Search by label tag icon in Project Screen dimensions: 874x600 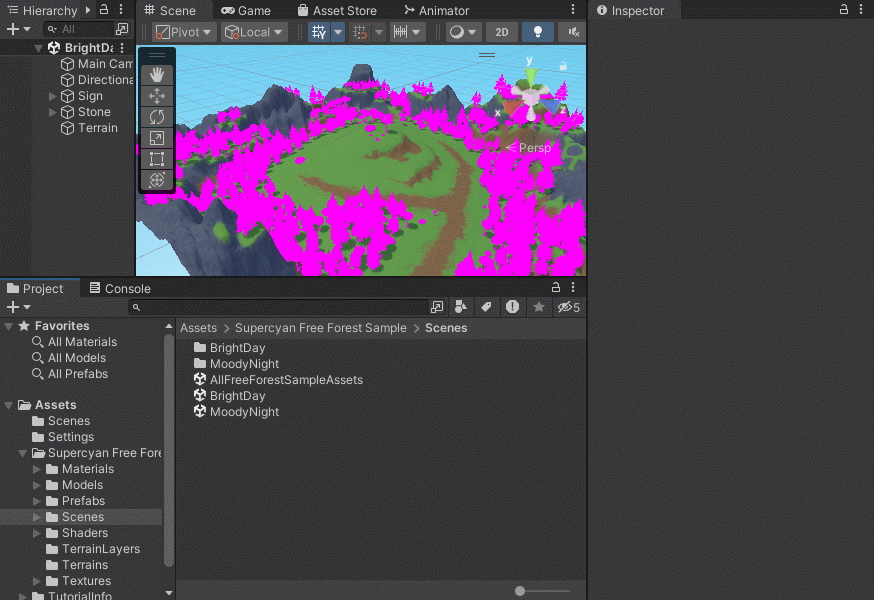coord(487,307)
